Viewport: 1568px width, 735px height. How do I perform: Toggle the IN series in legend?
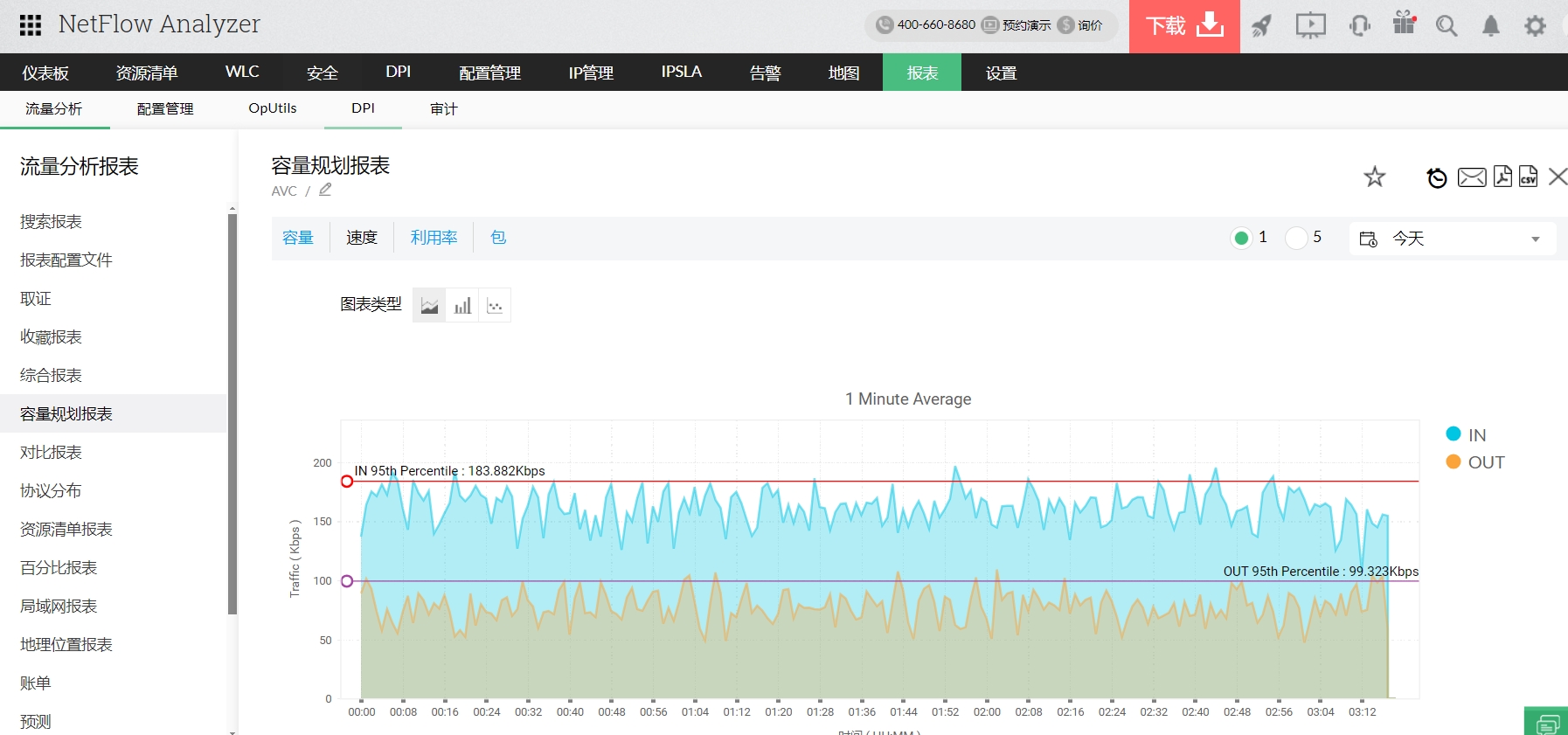point(1476,435)
